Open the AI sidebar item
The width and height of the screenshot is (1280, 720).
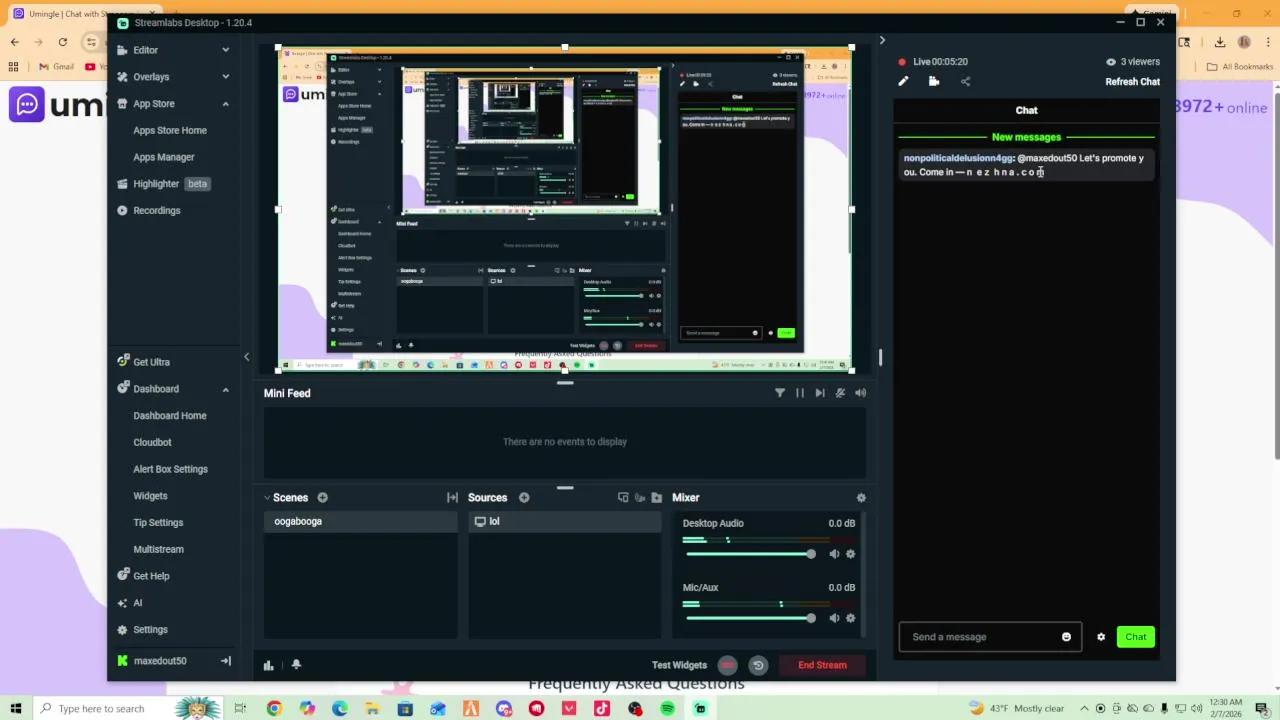129,603
